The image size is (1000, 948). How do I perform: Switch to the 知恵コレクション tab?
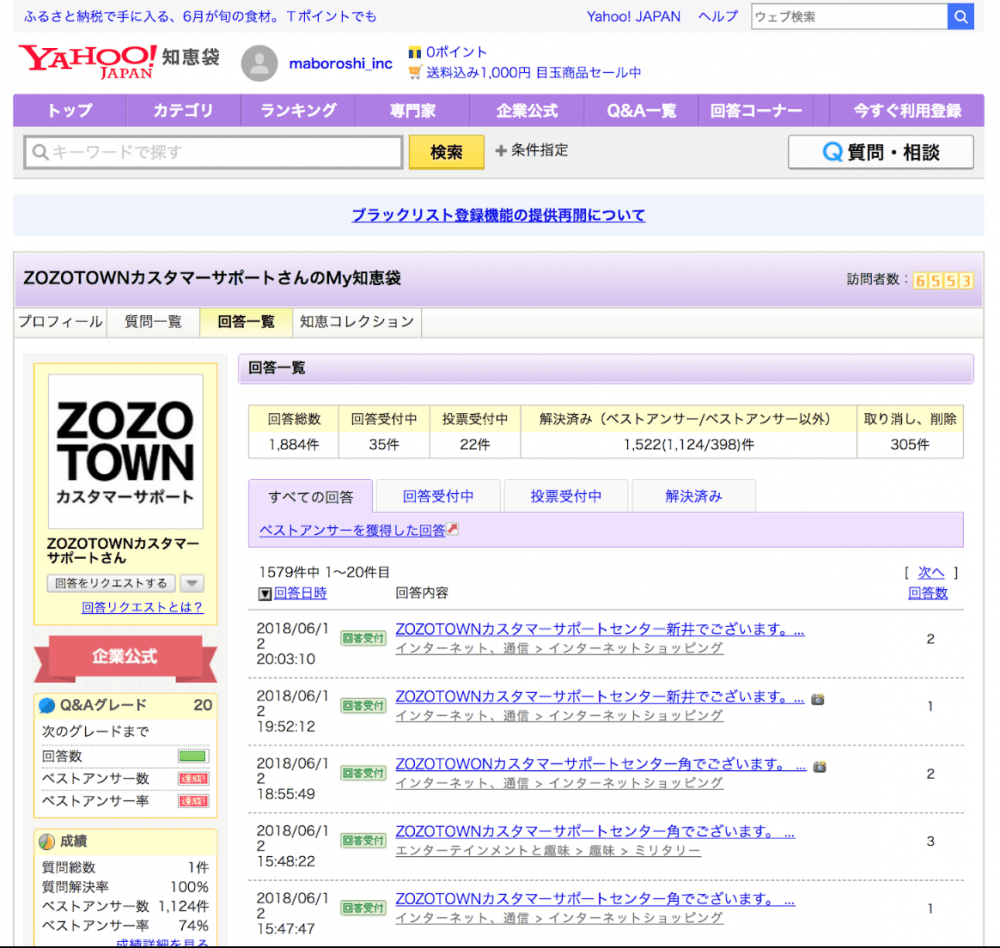pos(357,322)
